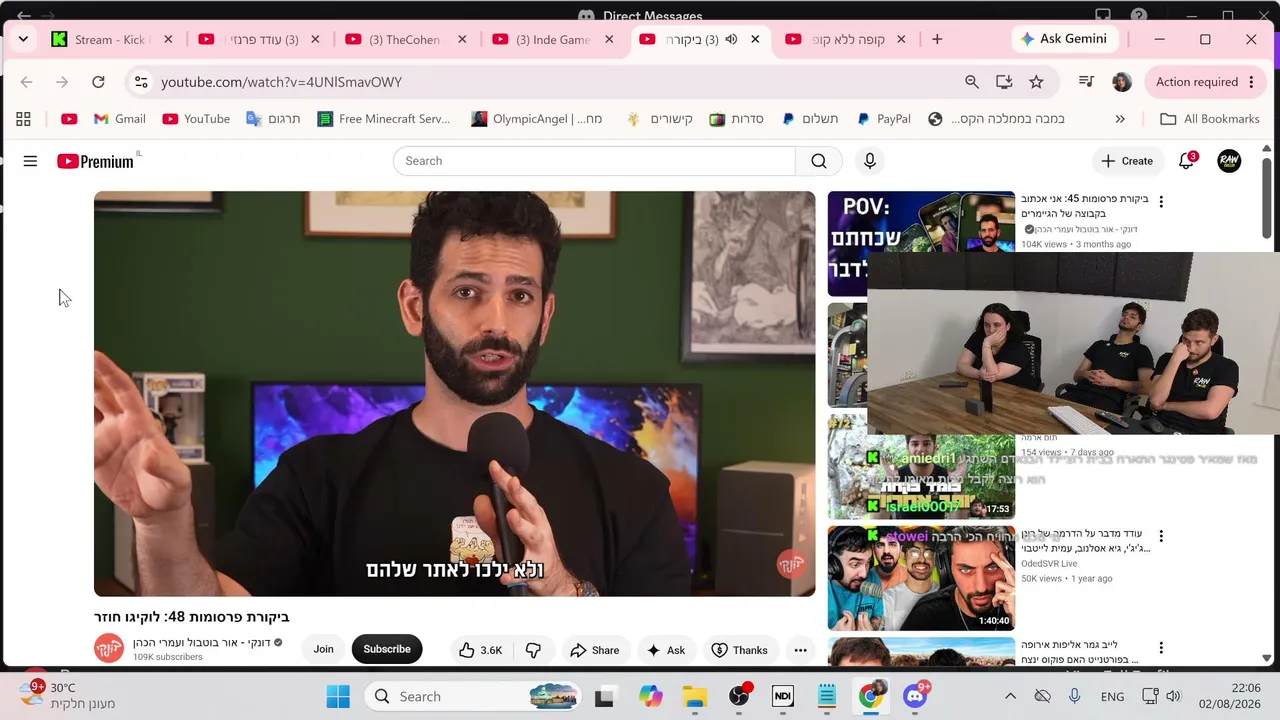Switch to the קופה ללא קופ tab
Image resolution: width=1280 pixels, height=720 pixels.
coord(846,39)
